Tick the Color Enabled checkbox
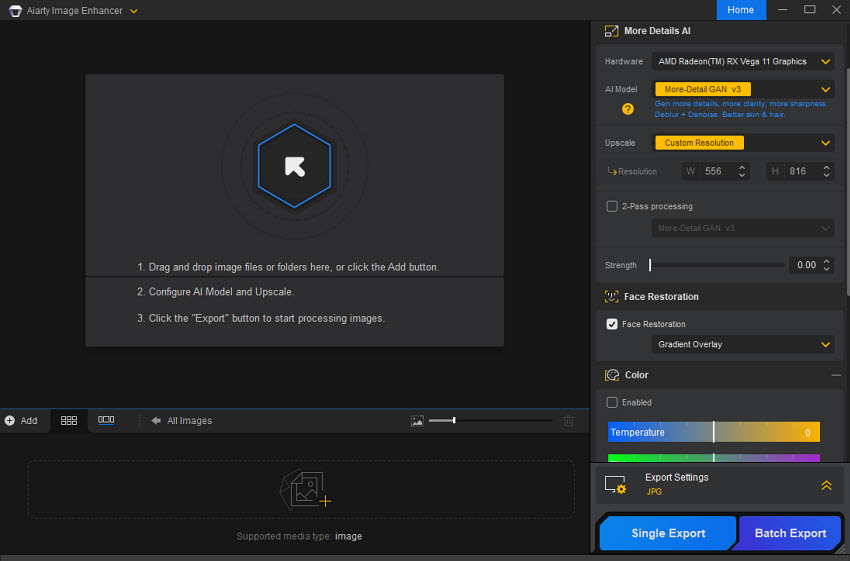850x561 pixels. 612,402
